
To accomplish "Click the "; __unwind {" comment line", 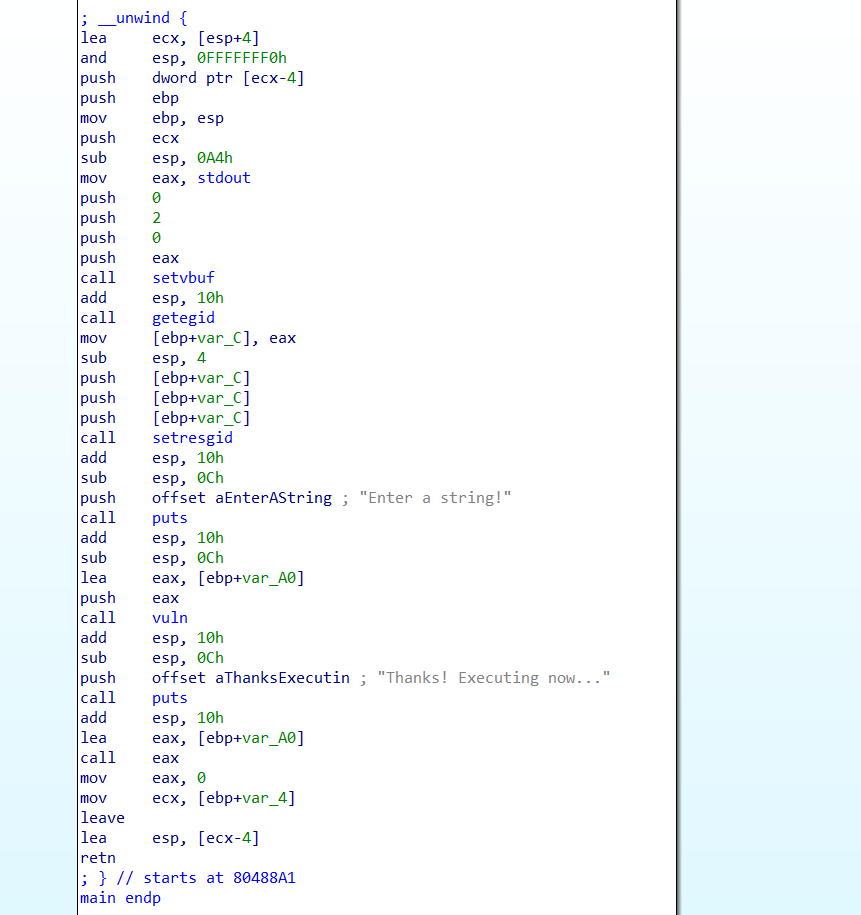I will click(x=134, y=18).
